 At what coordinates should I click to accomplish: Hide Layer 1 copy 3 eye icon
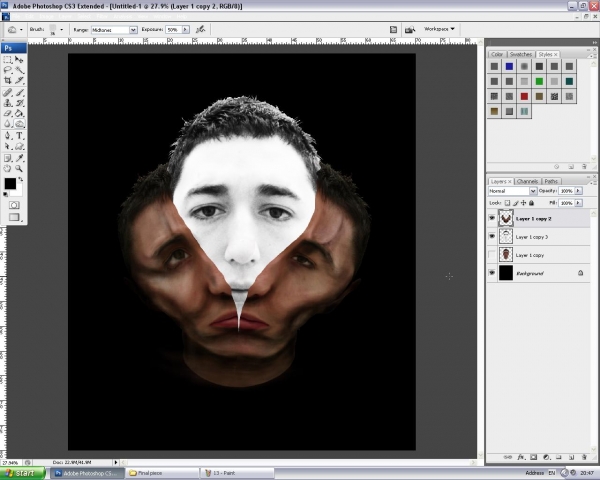tap(492, 237)
